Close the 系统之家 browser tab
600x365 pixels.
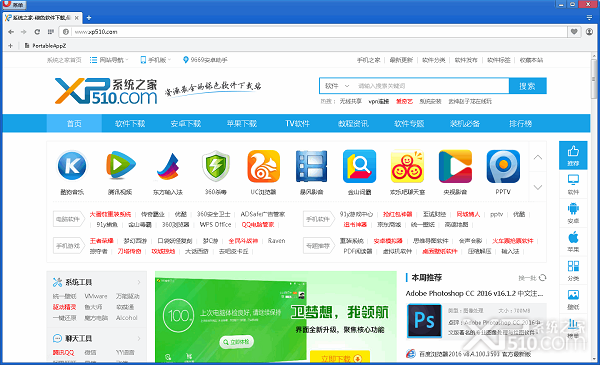tap(77, 18)
